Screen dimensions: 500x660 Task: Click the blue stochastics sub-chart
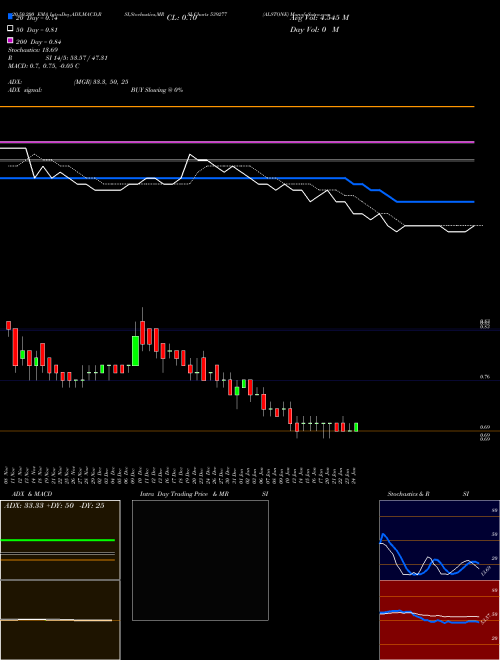tap(439, 540)
